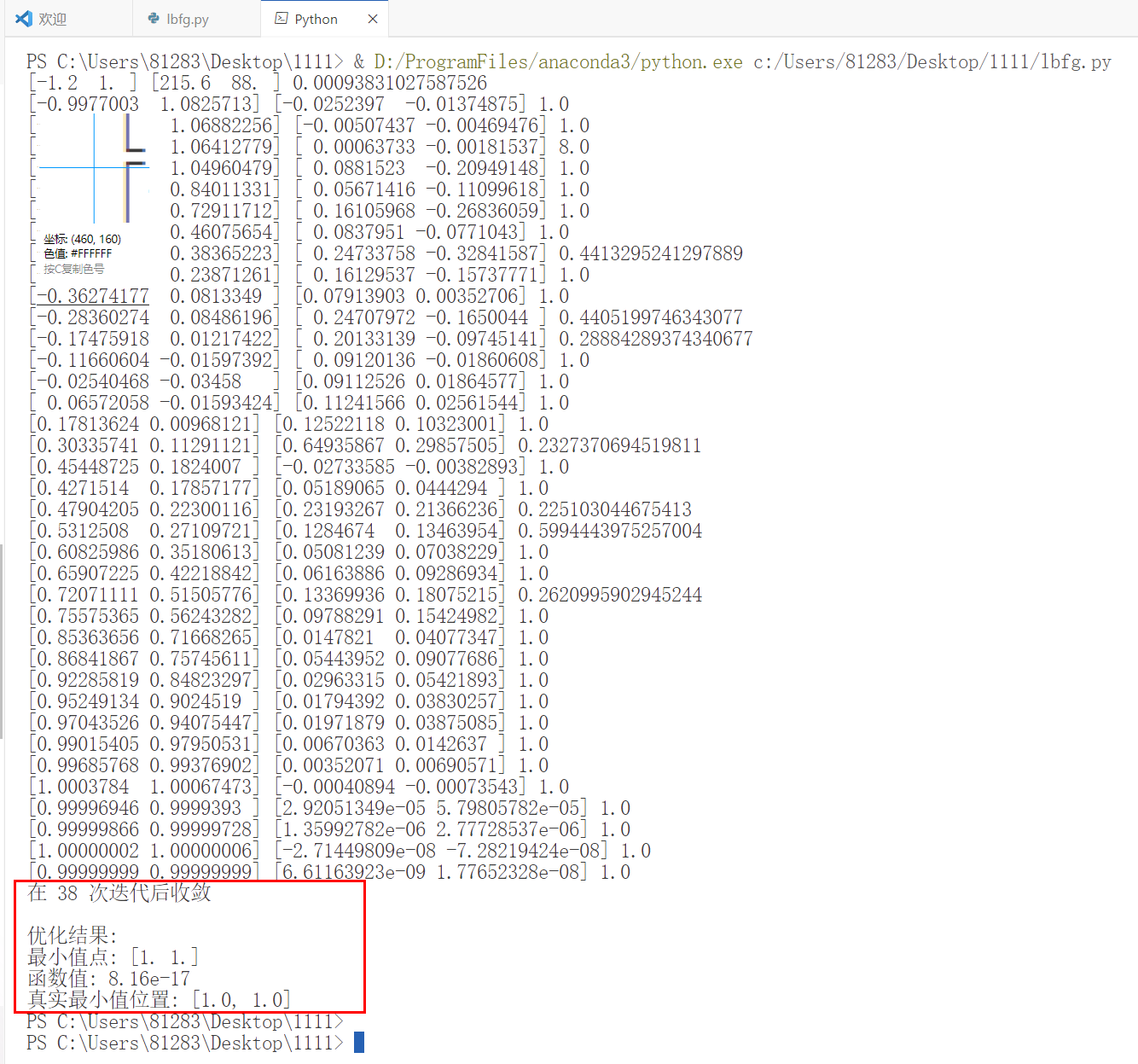Click the underlined number -0.36274177
This screenshot has height=1064, width=1138.
[93, 296]
